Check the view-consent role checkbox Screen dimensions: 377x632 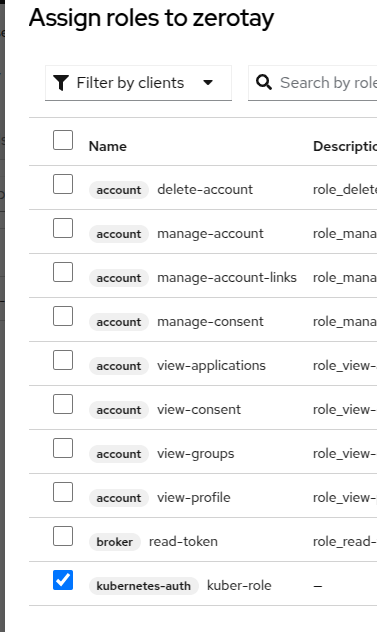[63, 404]
